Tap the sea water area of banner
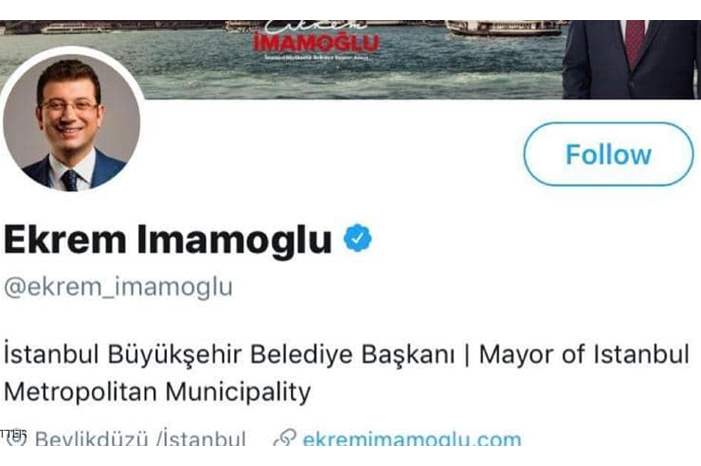 286,74
